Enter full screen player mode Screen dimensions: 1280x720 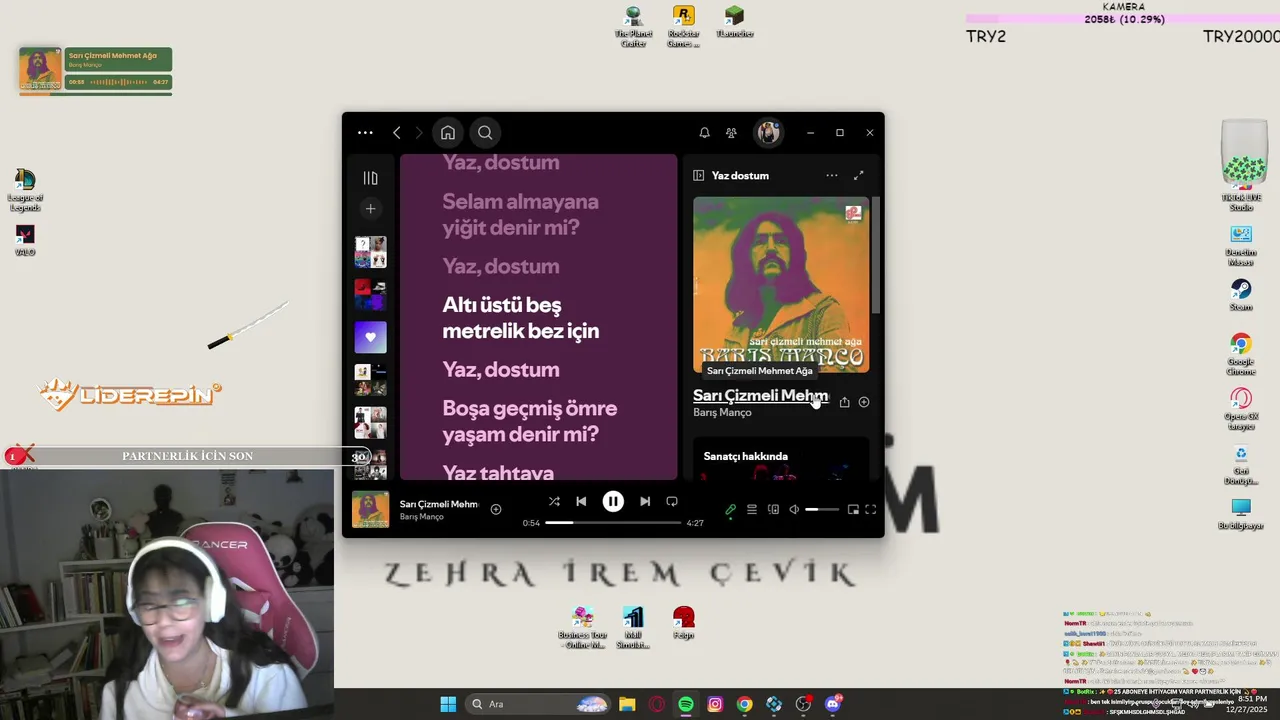click(x=871, y=509)
